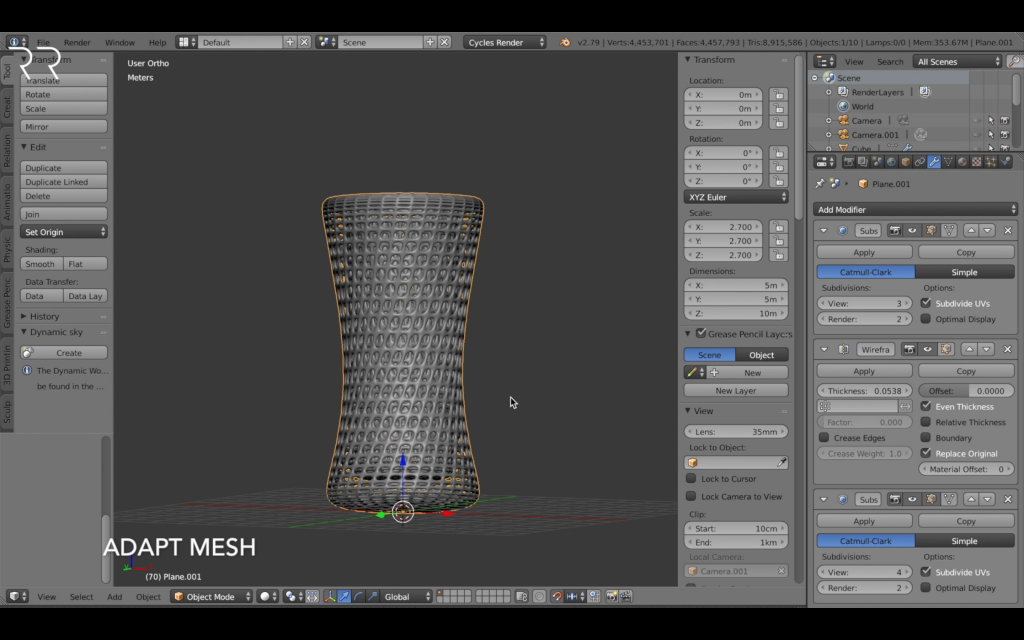Viewport: 1024px width, 640px height.
Task: Click the Duplicate Linked button
Action: click(63, 182)
